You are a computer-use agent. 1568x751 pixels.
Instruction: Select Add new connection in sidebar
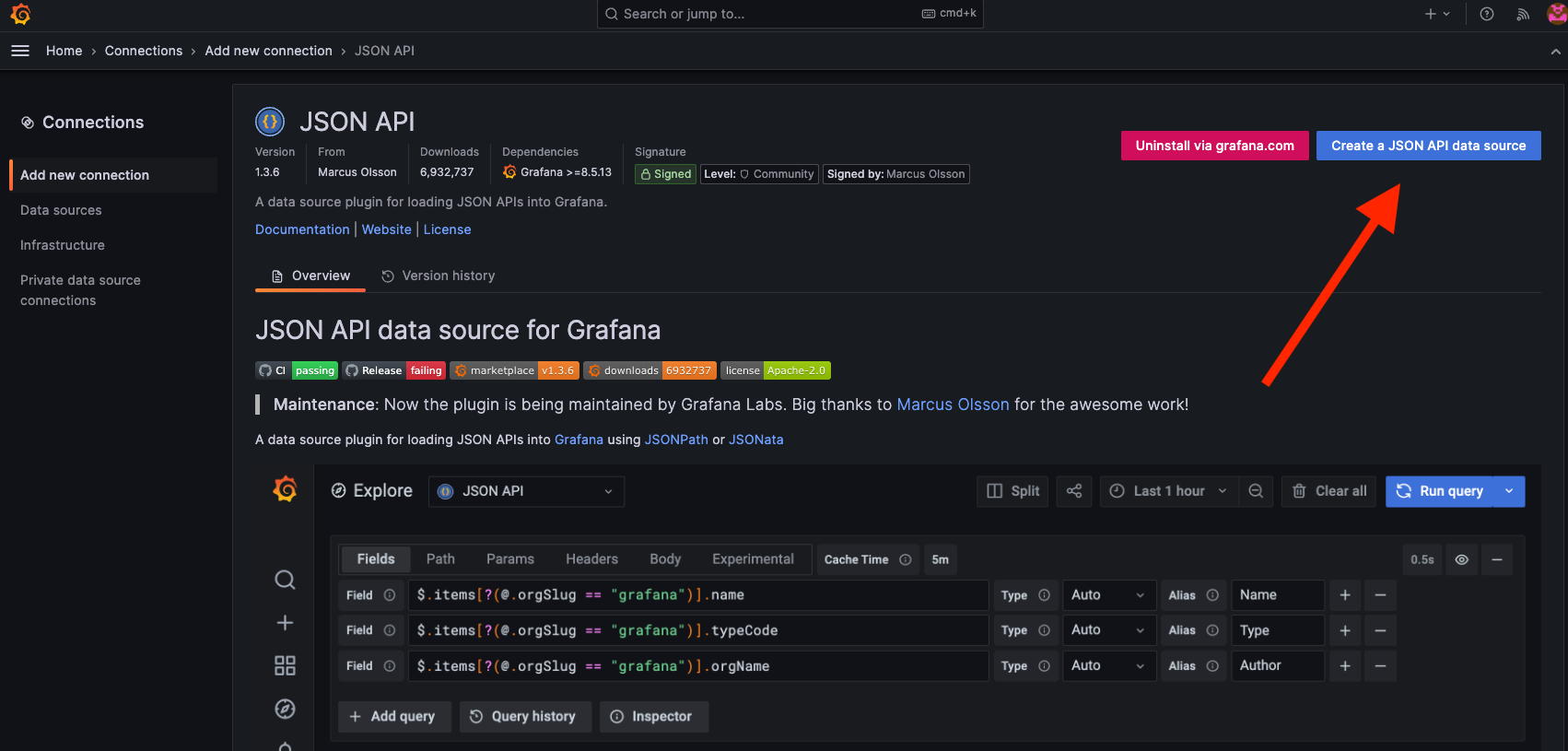click(x=113, y=175)
